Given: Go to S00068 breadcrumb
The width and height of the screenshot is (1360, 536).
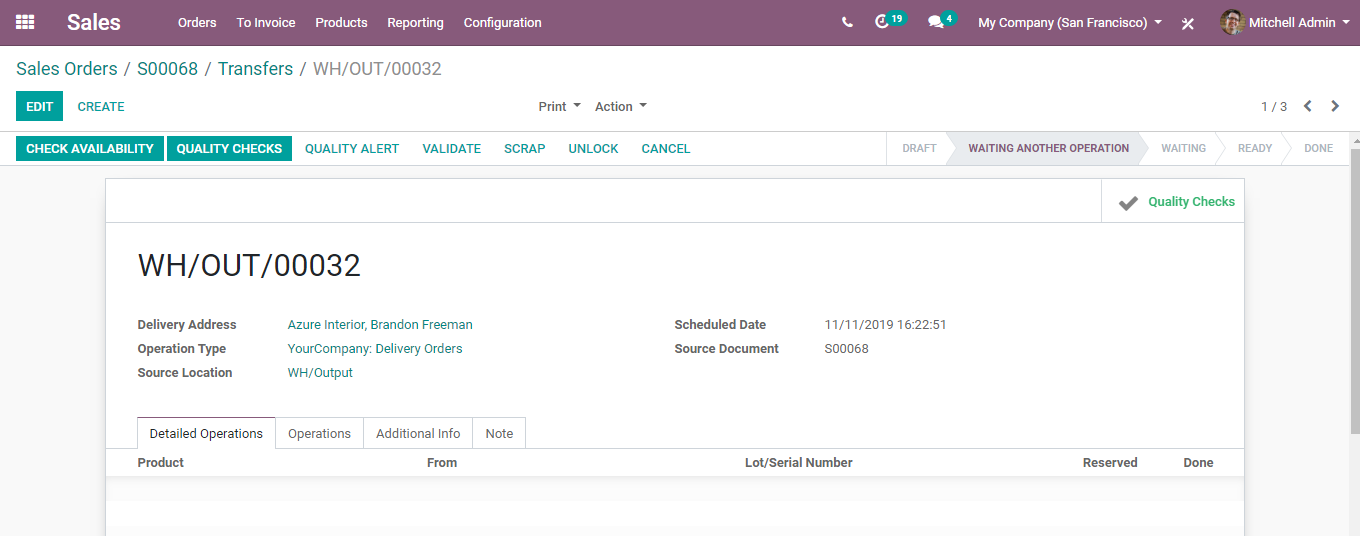Looking at the screenshot, I should 168,69.
